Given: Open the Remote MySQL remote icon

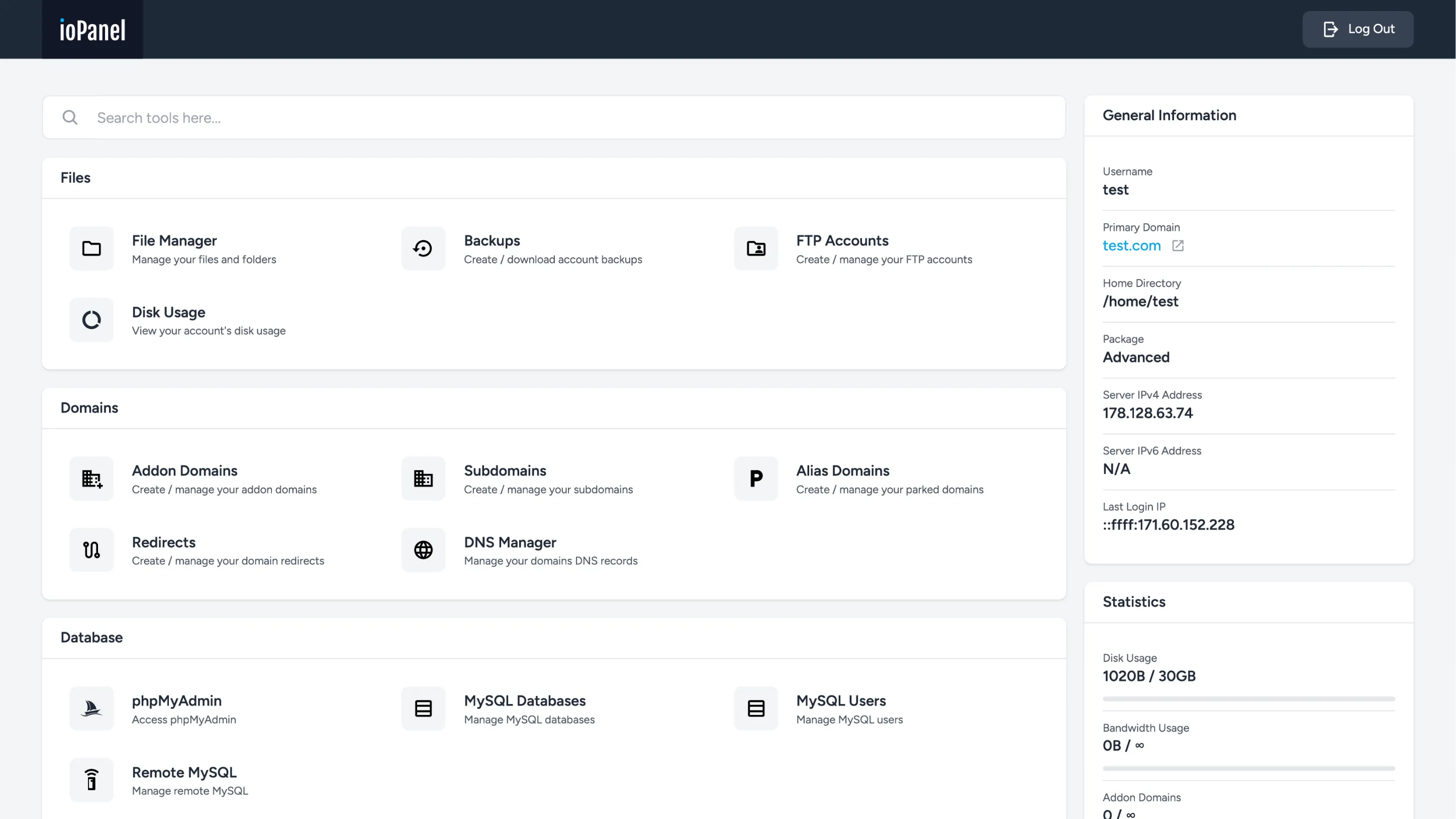Looking at the screenshot, I should 91,780.
